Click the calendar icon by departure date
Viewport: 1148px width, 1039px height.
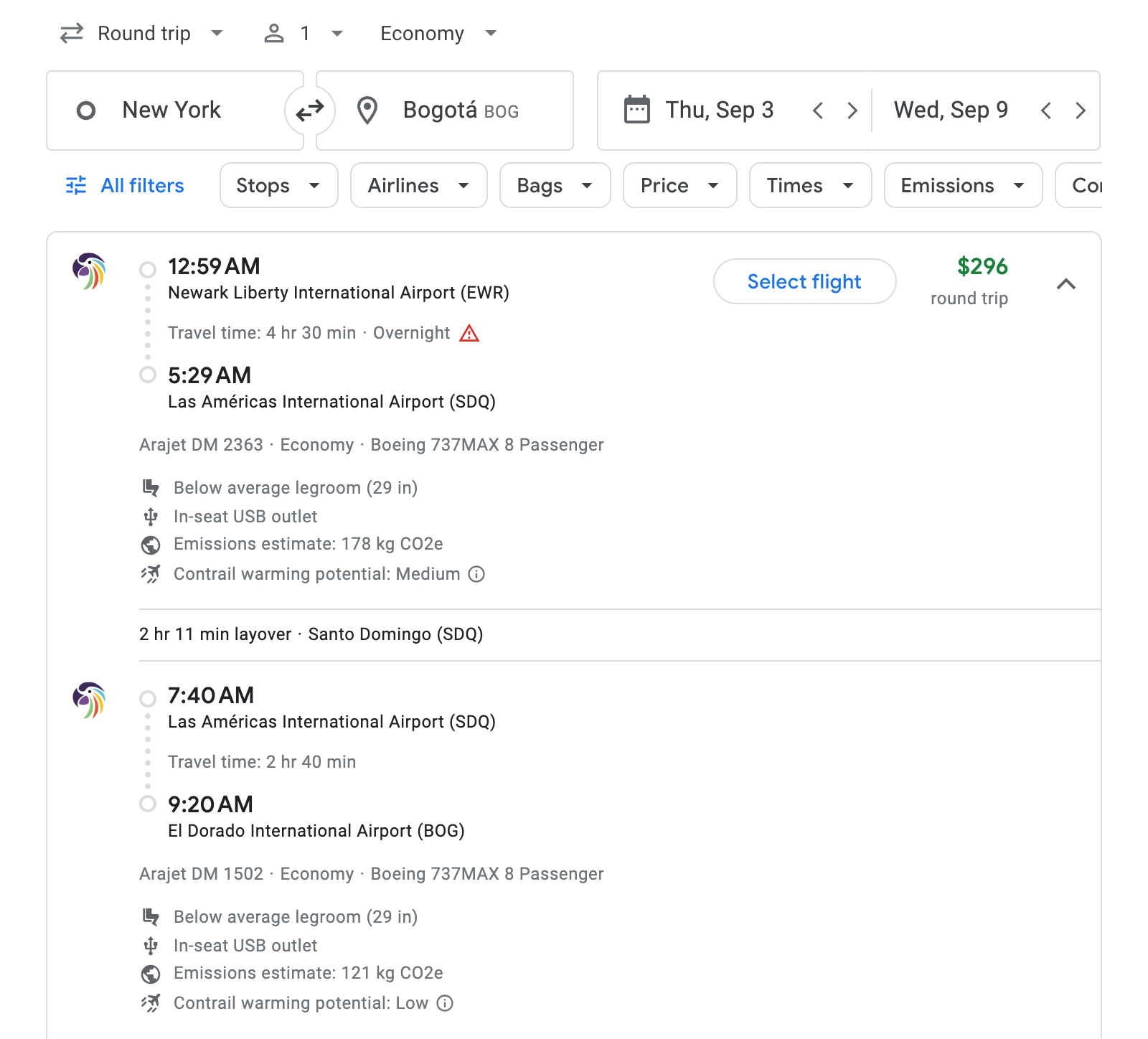(x=636, y=111)
